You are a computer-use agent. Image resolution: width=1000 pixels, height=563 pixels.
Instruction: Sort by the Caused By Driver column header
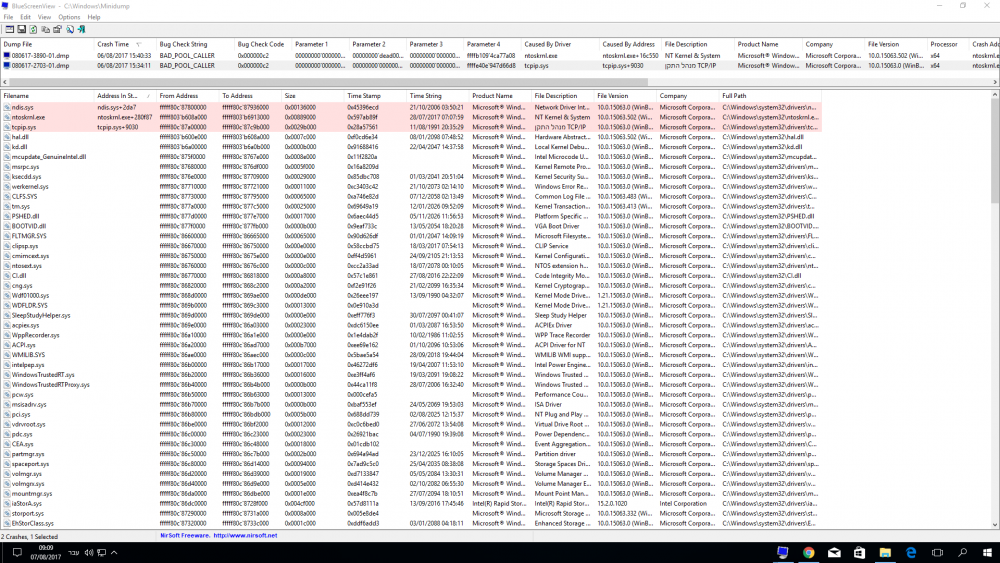560,45
